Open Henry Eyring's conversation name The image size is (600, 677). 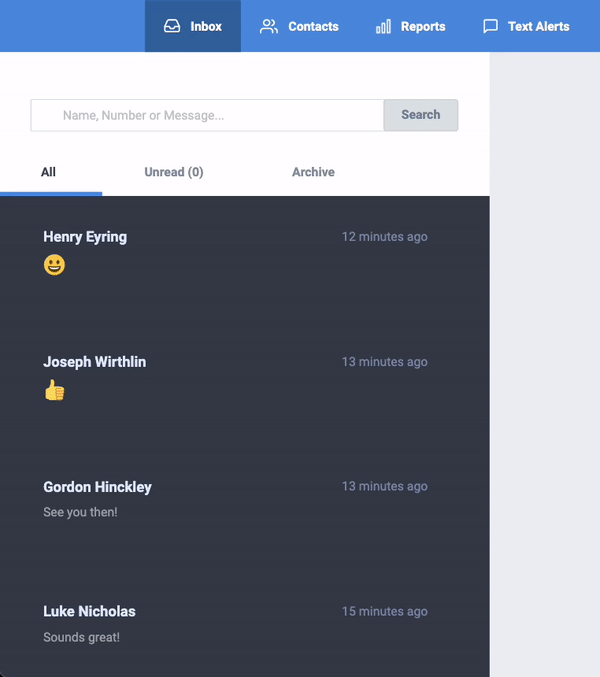[85, 237]
